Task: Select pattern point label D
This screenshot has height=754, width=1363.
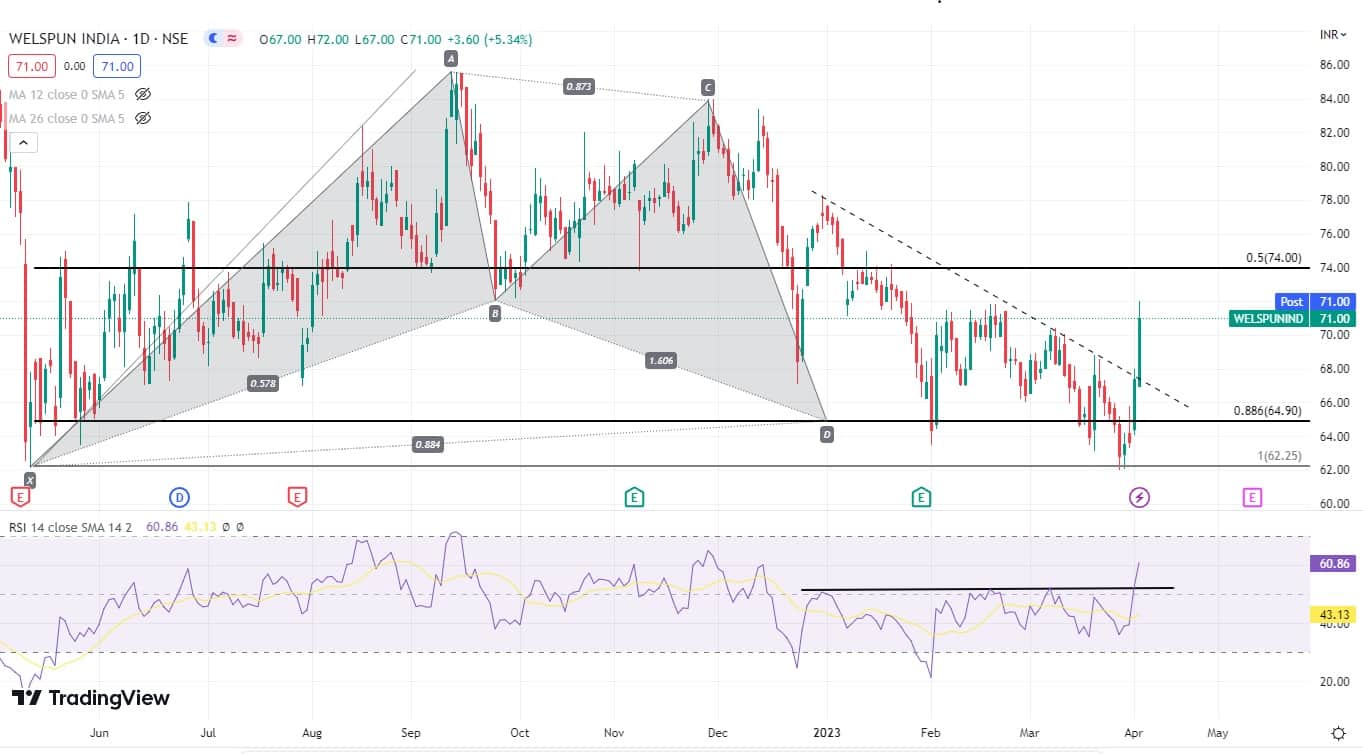Action: pos(827,434)
